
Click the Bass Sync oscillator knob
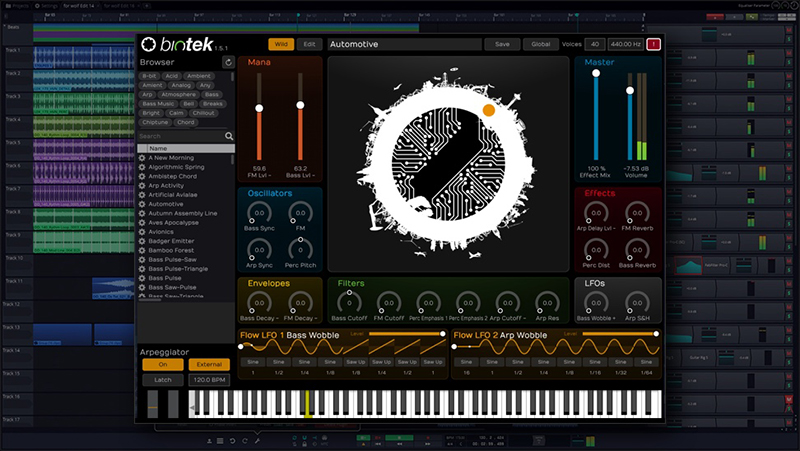pos(258,213)
